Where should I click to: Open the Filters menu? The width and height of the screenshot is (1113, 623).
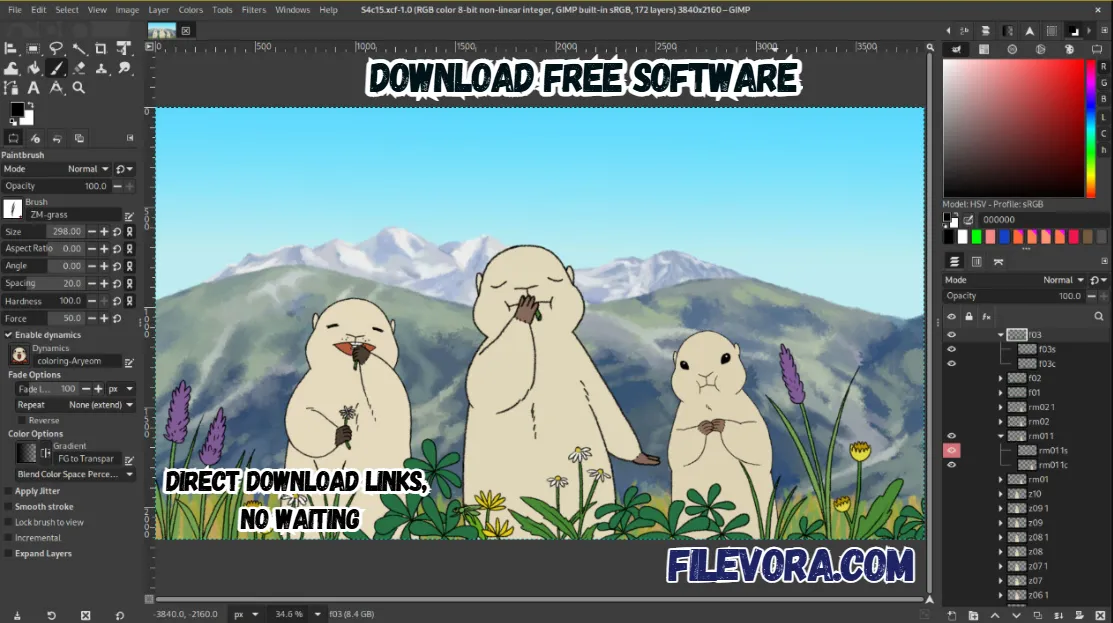(253, 10)
